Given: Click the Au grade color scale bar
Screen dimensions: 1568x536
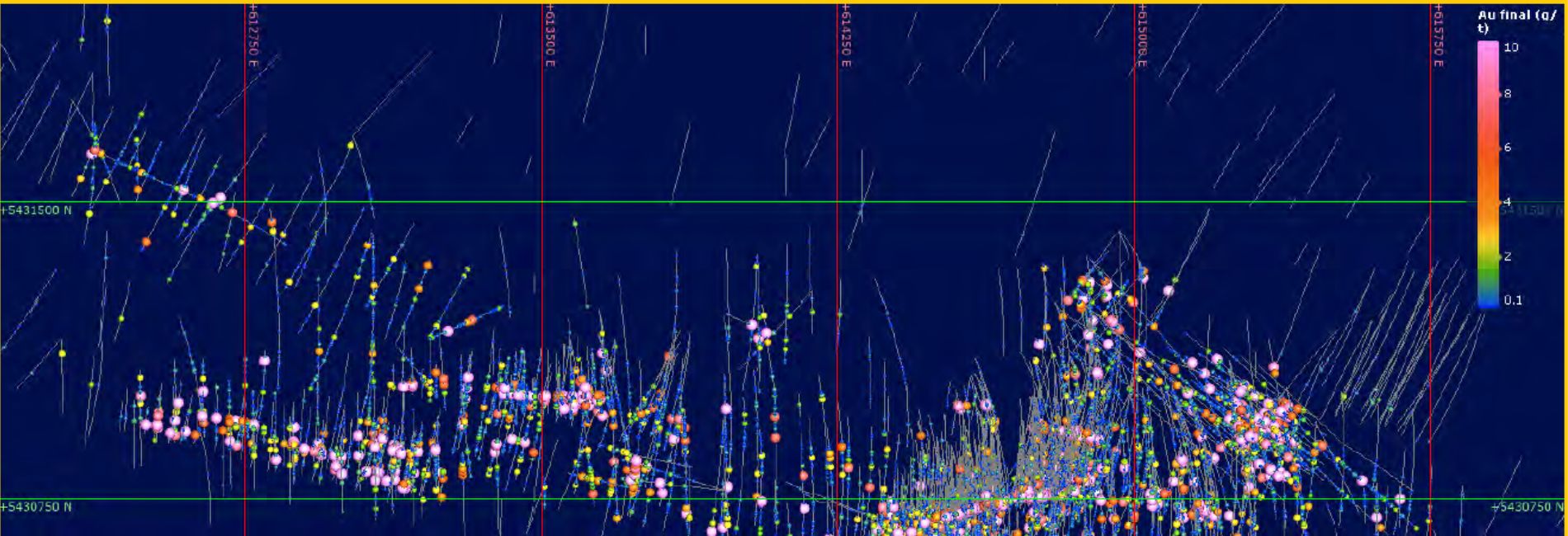Looking at the screenshot, I should point(1488,174).
